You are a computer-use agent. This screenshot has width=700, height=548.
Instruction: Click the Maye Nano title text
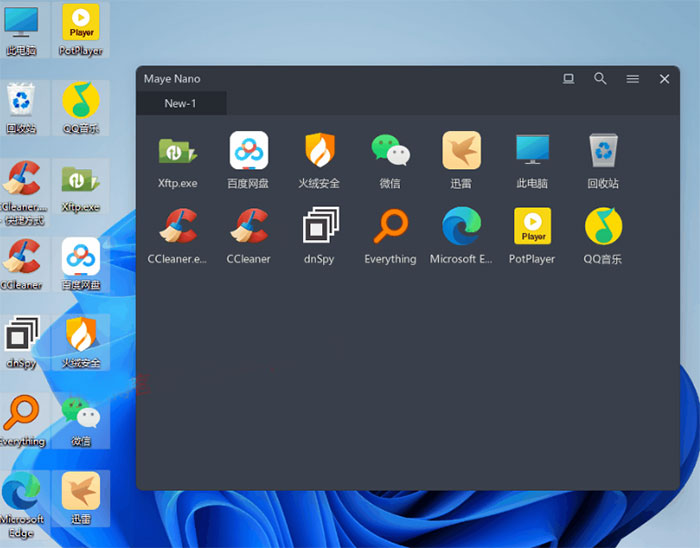(172, 79)
